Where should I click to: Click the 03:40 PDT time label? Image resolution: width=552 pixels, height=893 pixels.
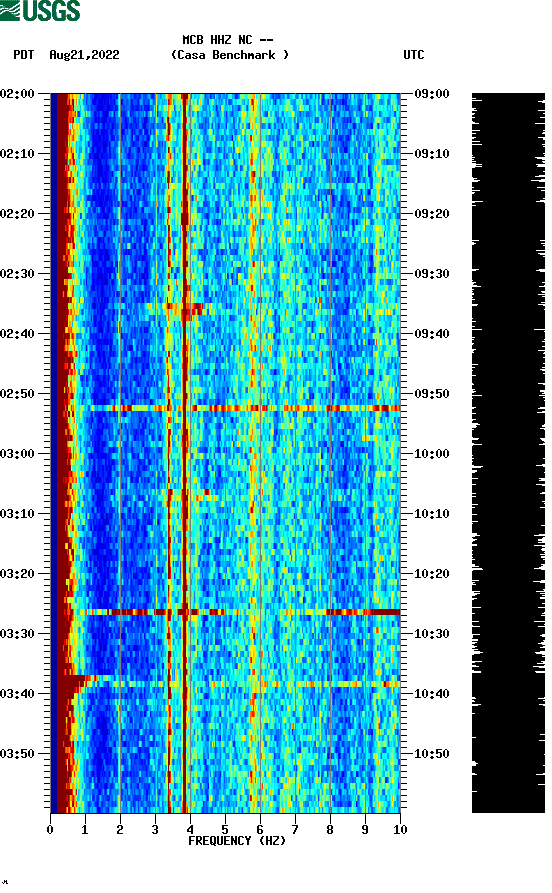18,694
